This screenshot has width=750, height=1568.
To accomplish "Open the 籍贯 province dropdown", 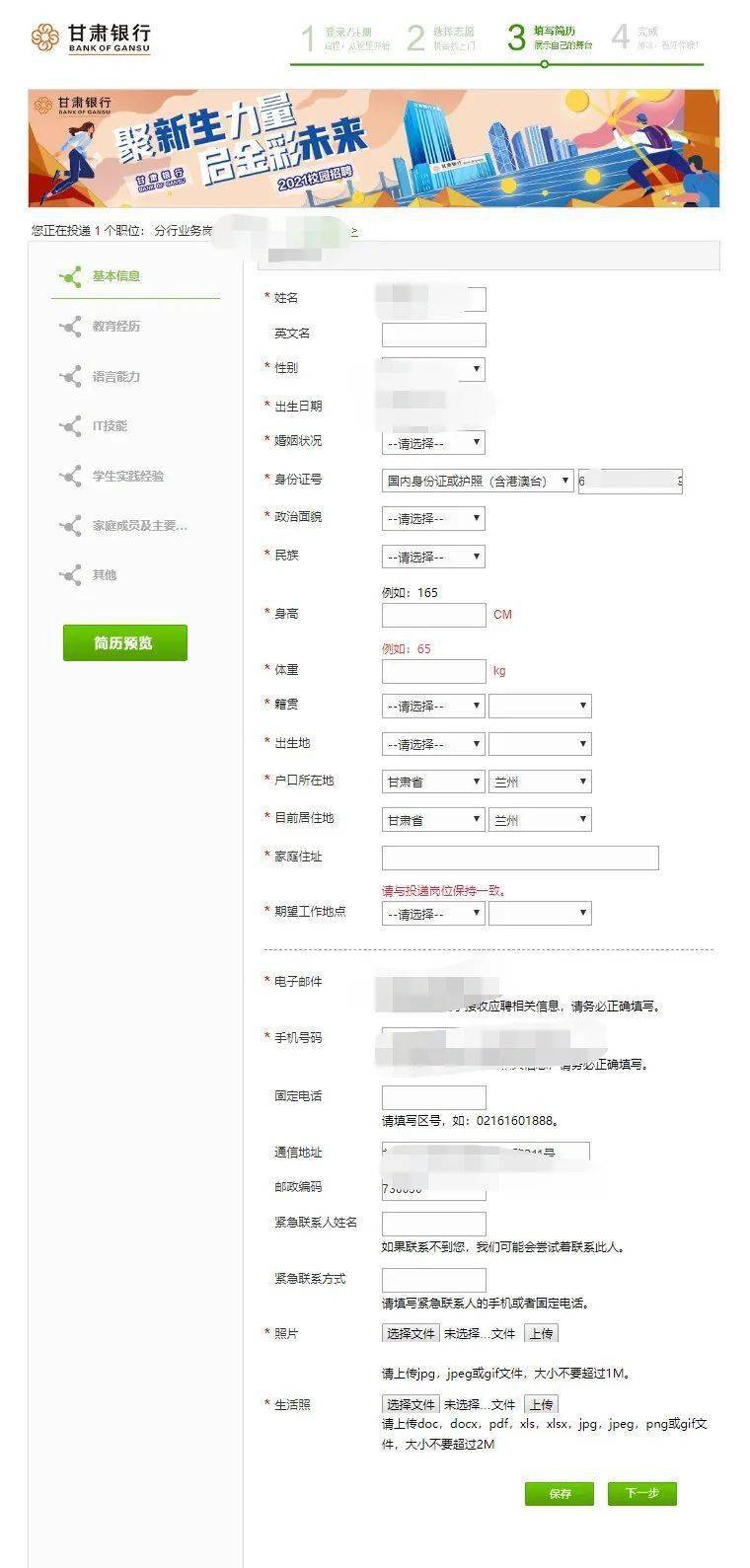I will tap(433, 706).
